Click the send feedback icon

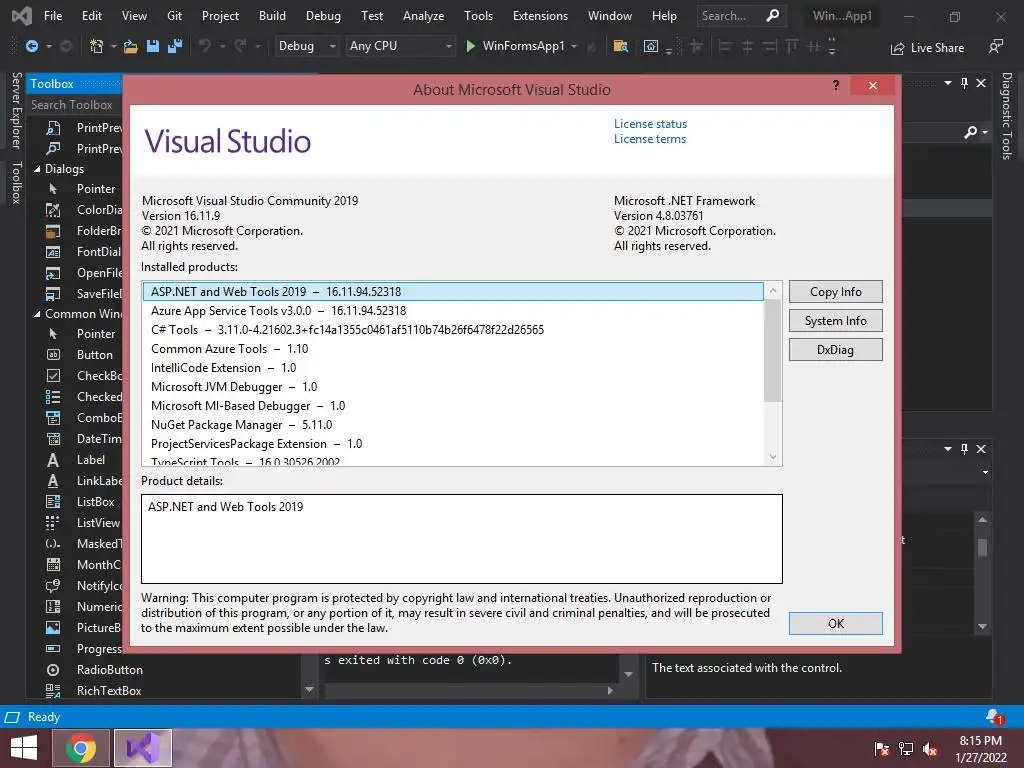pos(995,46)
